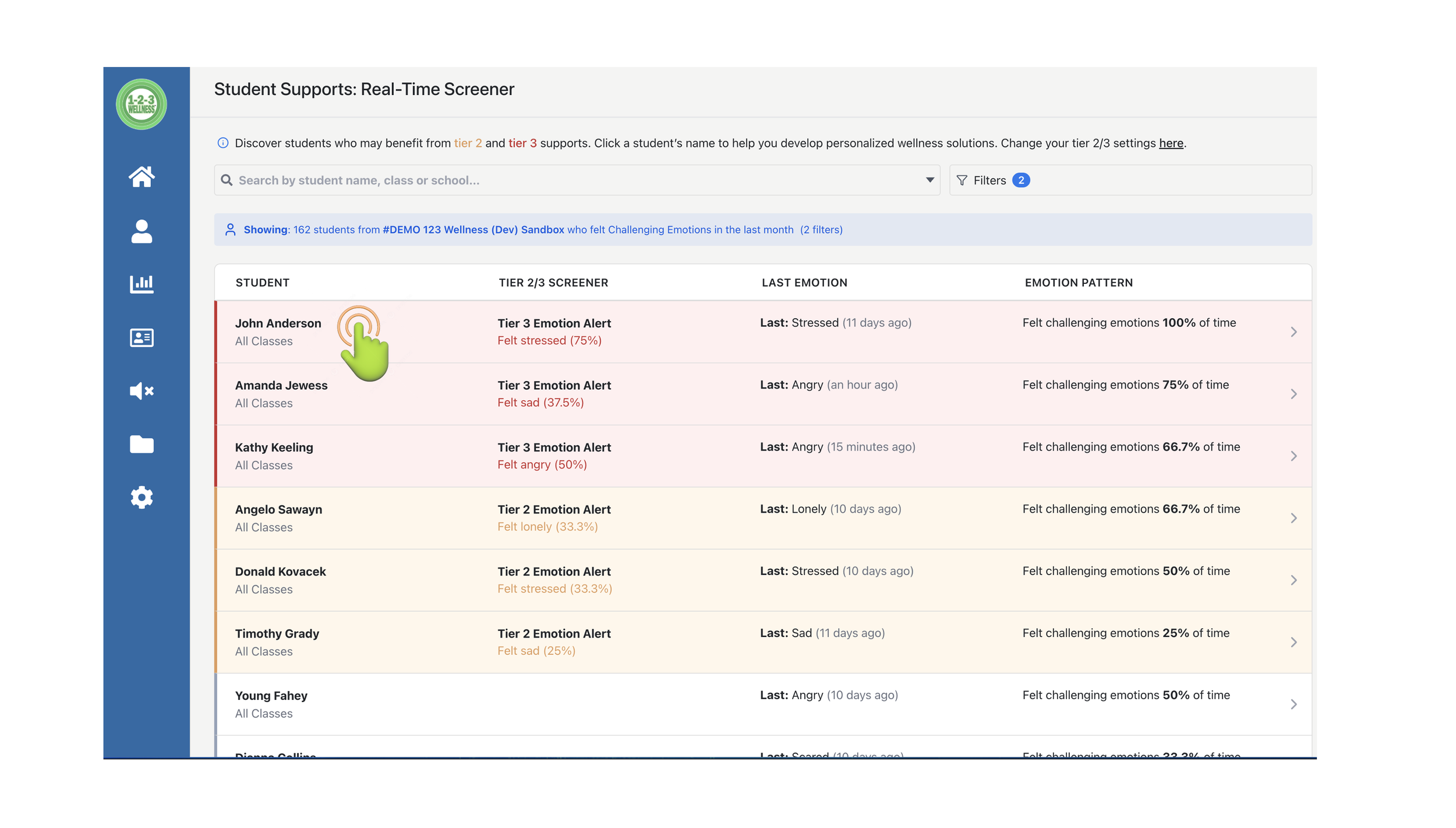This screenshot has width=1456, height=828.
Task: Expand Kathy Keeling row chevron
Action: (1293, 456)
